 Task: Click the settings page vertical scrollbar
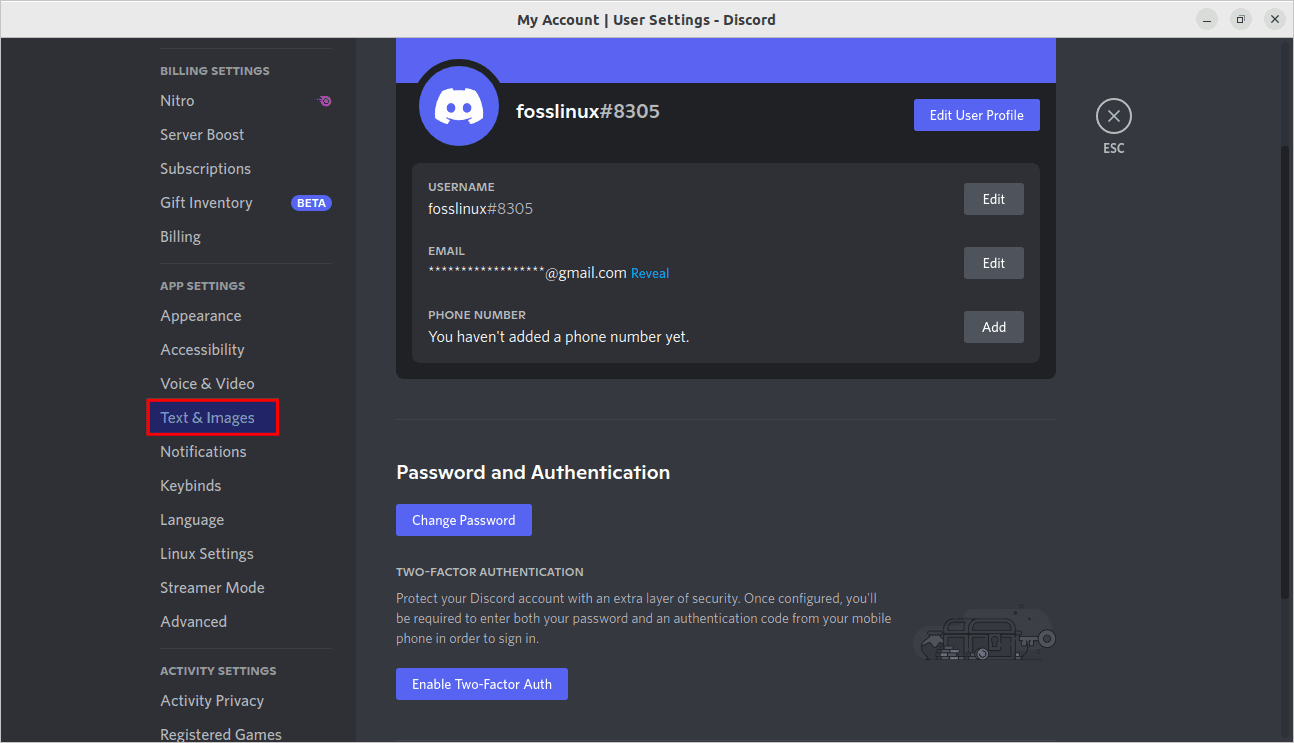coord(1286,370)
